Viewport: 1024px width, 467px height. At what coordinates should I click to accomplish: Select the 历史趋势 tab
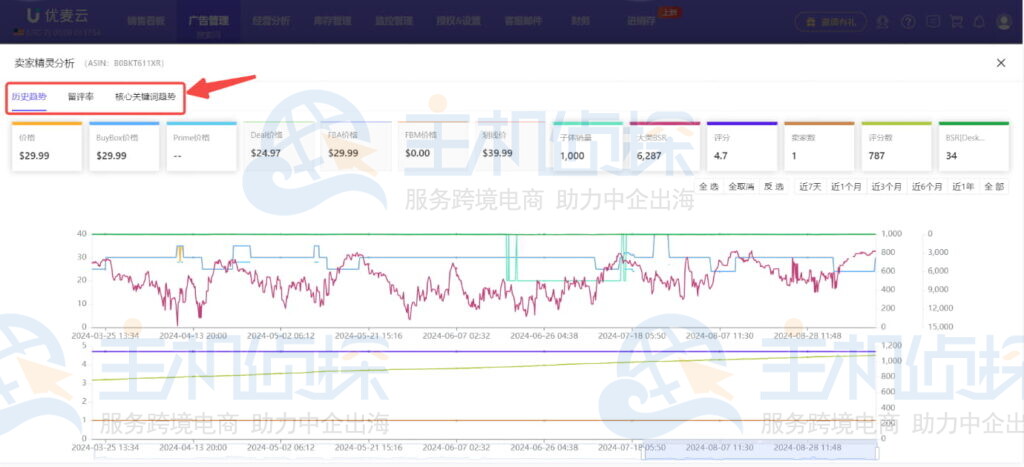[x=29, y=98]
